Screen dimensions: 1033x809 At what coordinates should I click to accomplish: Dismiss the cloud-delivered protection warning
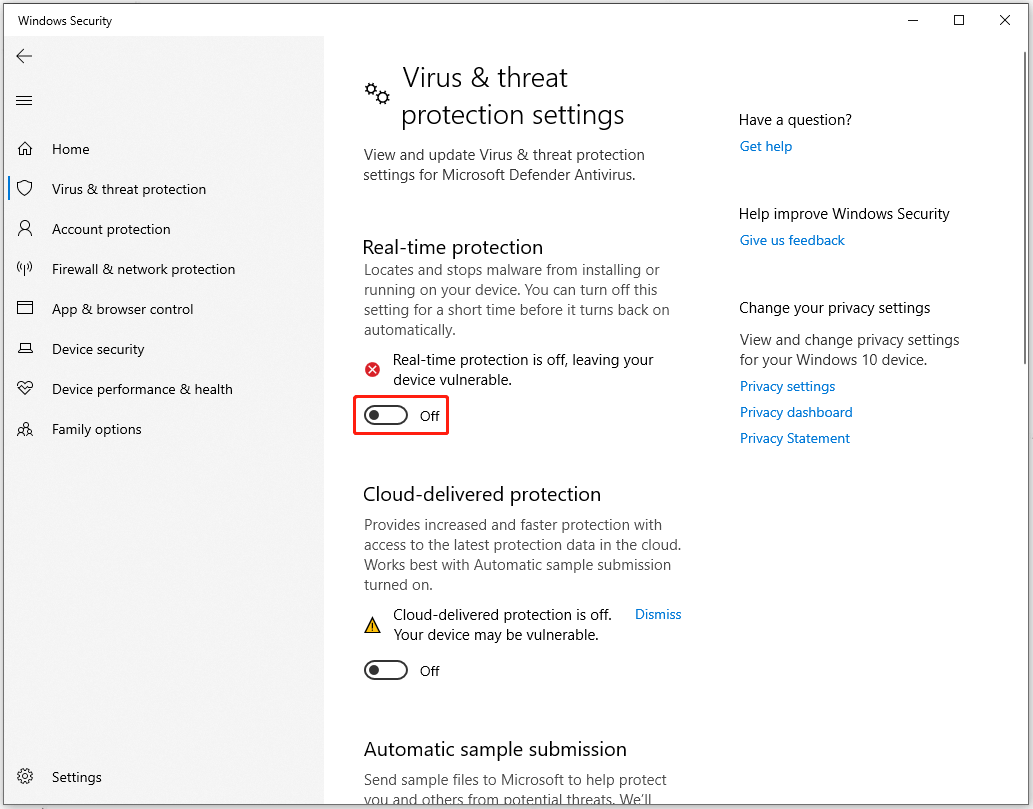pyautogui.click(x=657, y=614)
